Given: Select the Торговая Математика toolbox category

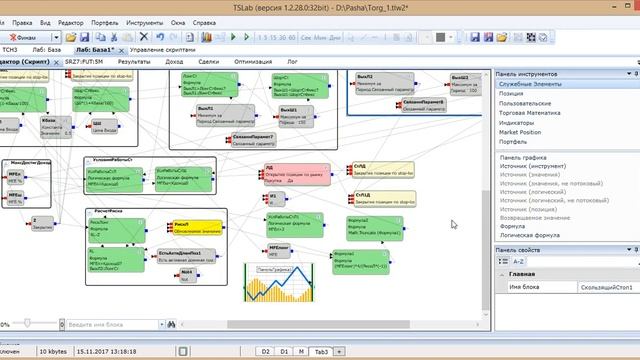Looking at the screenshot, I should click(x=529, y=113).
